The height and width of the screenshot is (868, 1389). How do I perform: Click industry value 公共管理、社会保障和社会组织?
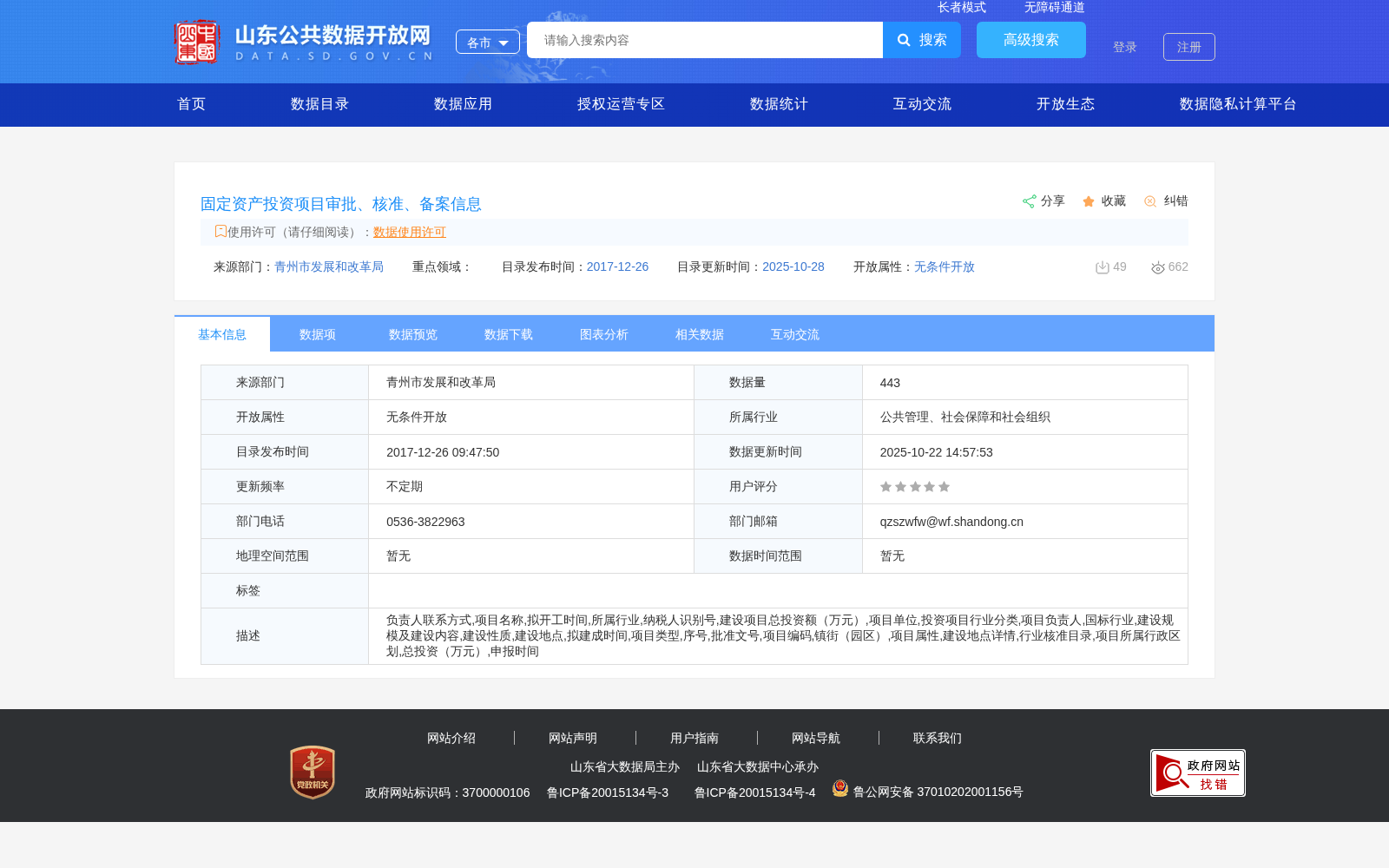tap(965, 417)
